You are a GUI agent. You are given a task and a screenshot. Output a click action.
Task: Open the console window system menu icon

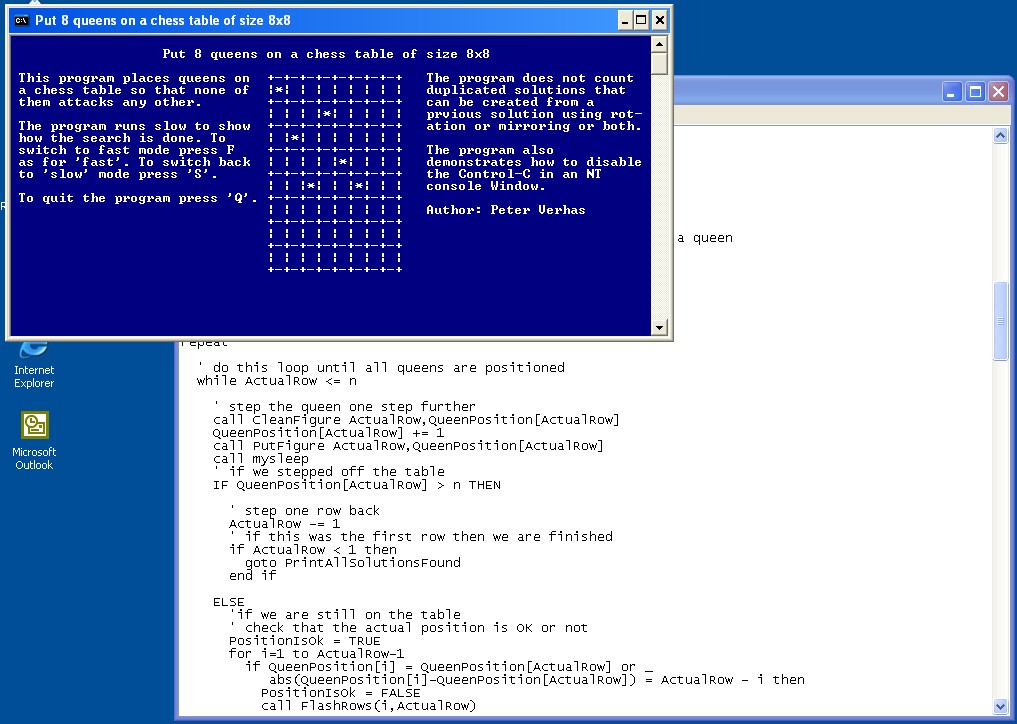click(x=20, y=20)
